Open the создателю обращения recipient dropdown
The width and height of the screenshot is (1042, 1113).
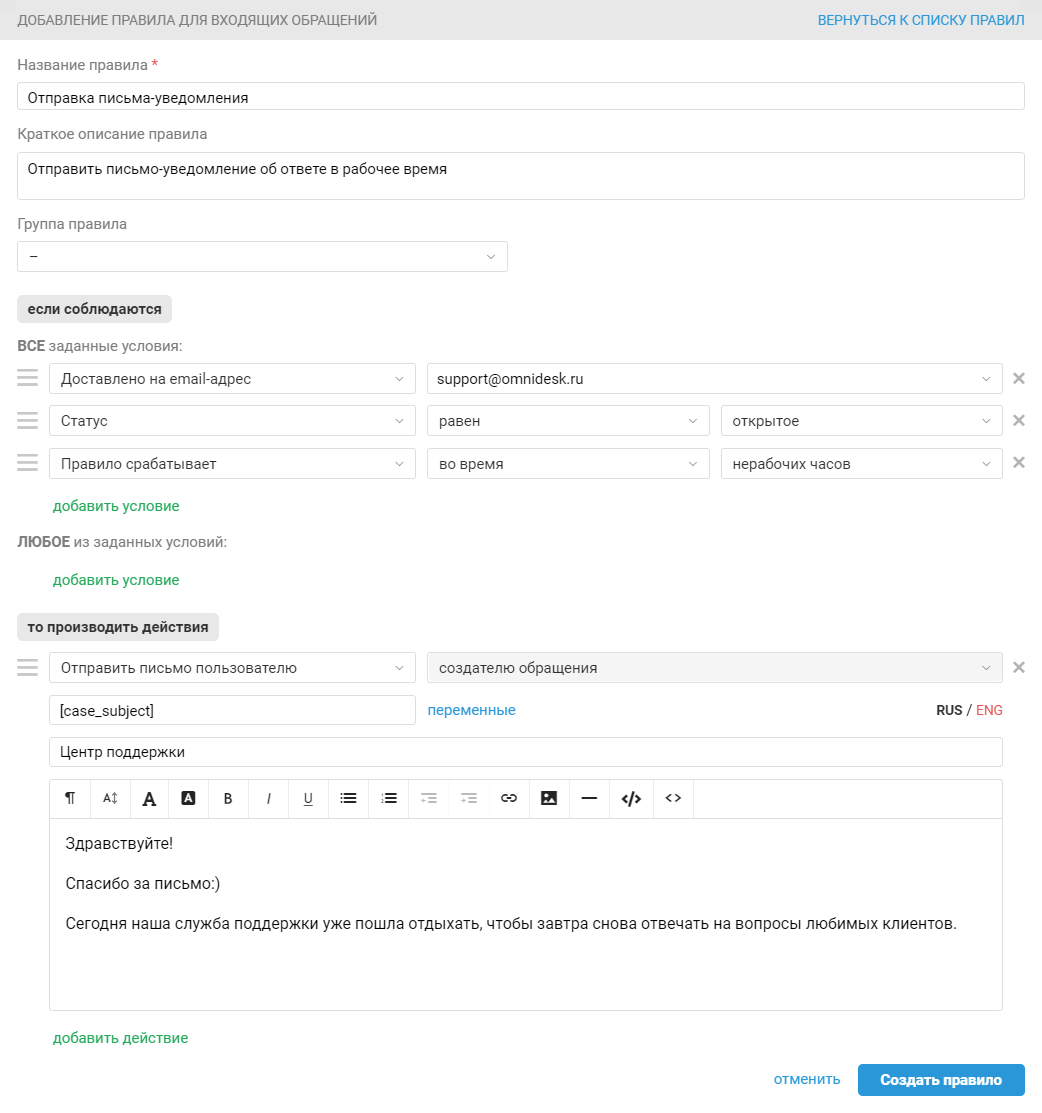[715, 668]
